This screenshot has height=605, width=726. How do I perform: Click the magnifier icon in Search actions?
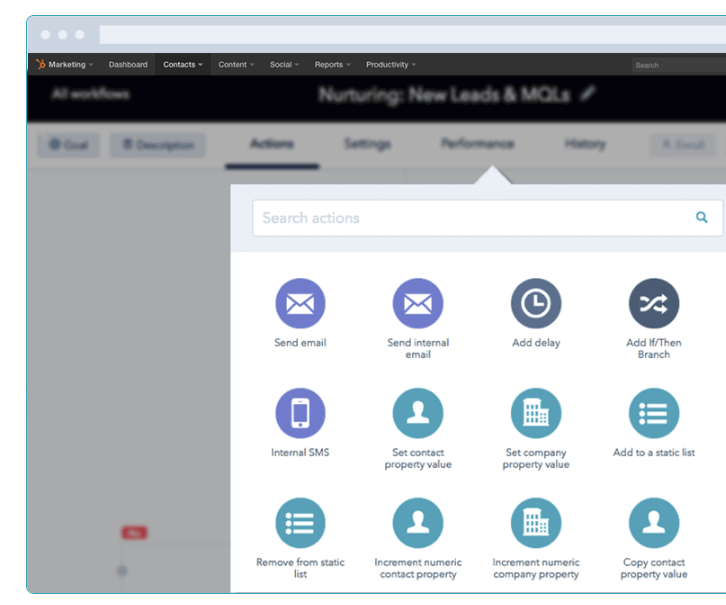click(702, 217)
